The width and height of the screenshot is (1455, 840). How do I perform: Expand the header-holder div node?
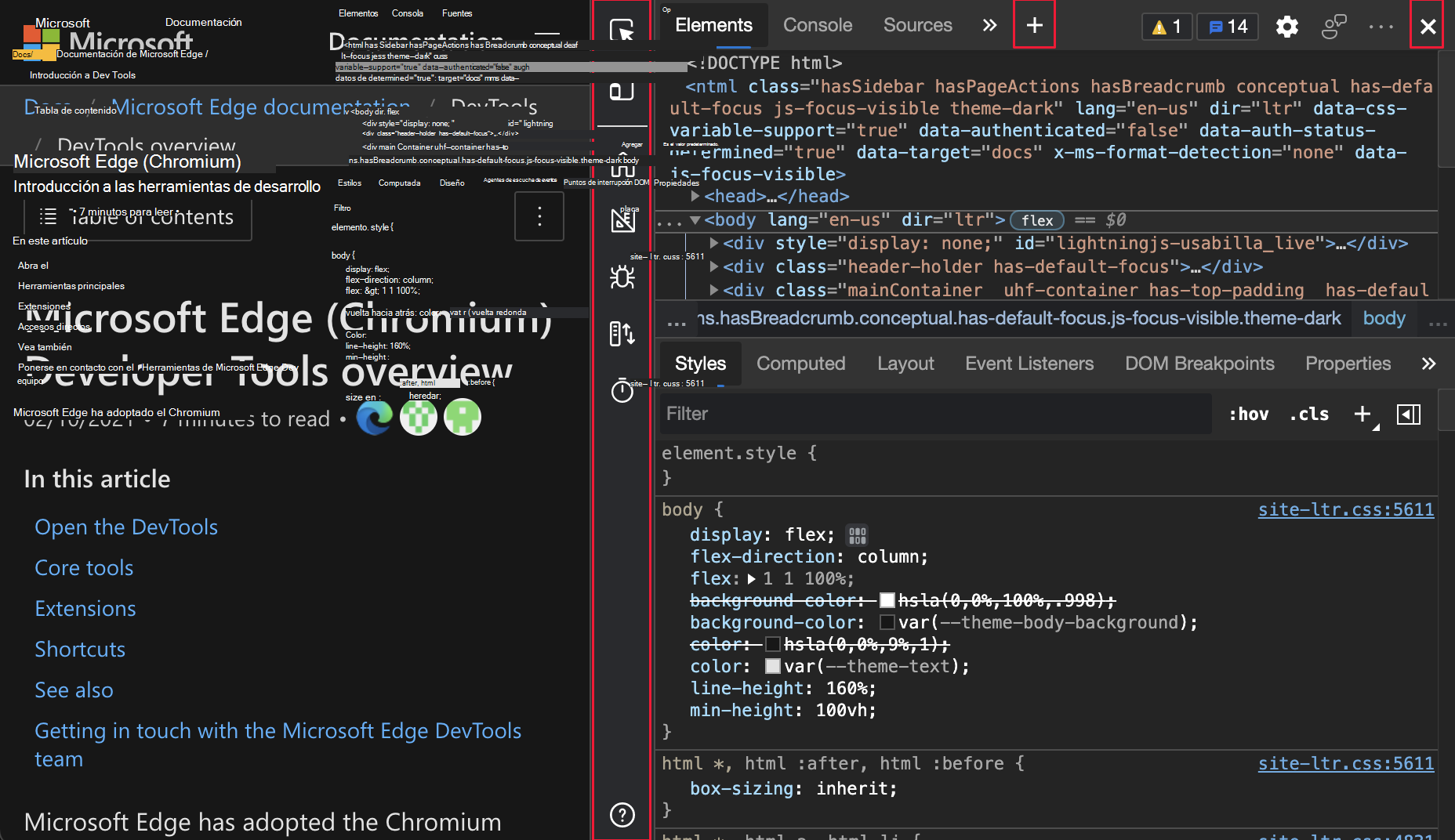tap(713, 266)
